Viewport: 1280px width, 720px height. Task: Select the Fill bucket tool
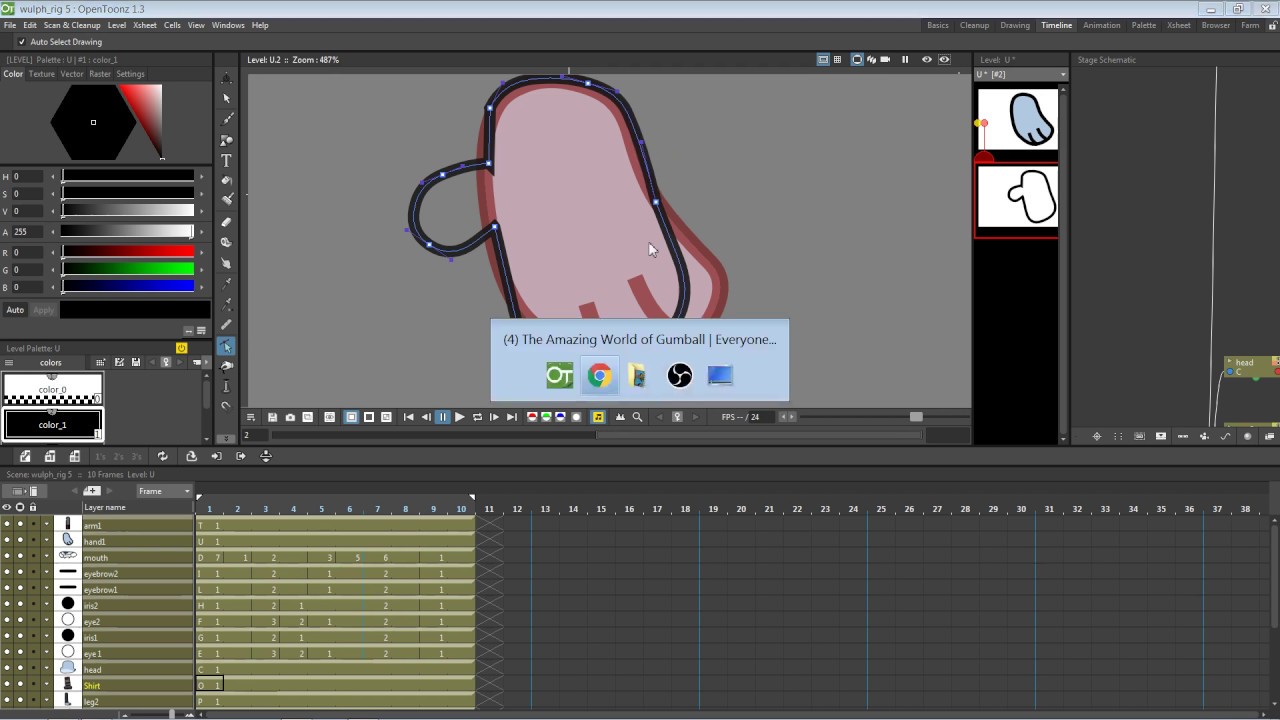226,181
